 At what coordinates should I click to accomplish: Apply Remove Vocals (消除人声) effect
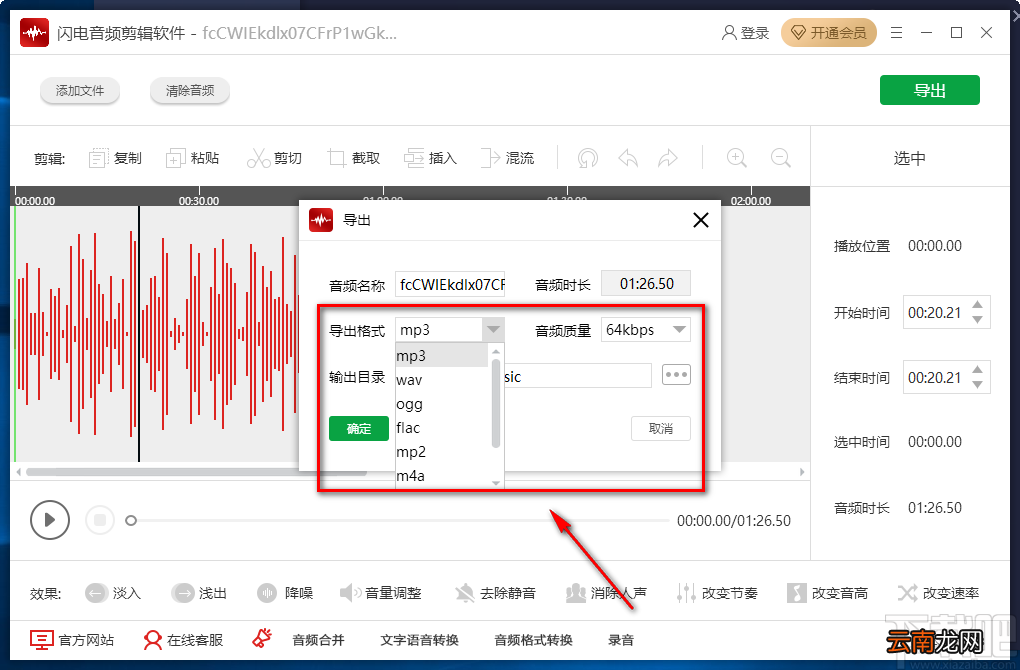point(606,593)
